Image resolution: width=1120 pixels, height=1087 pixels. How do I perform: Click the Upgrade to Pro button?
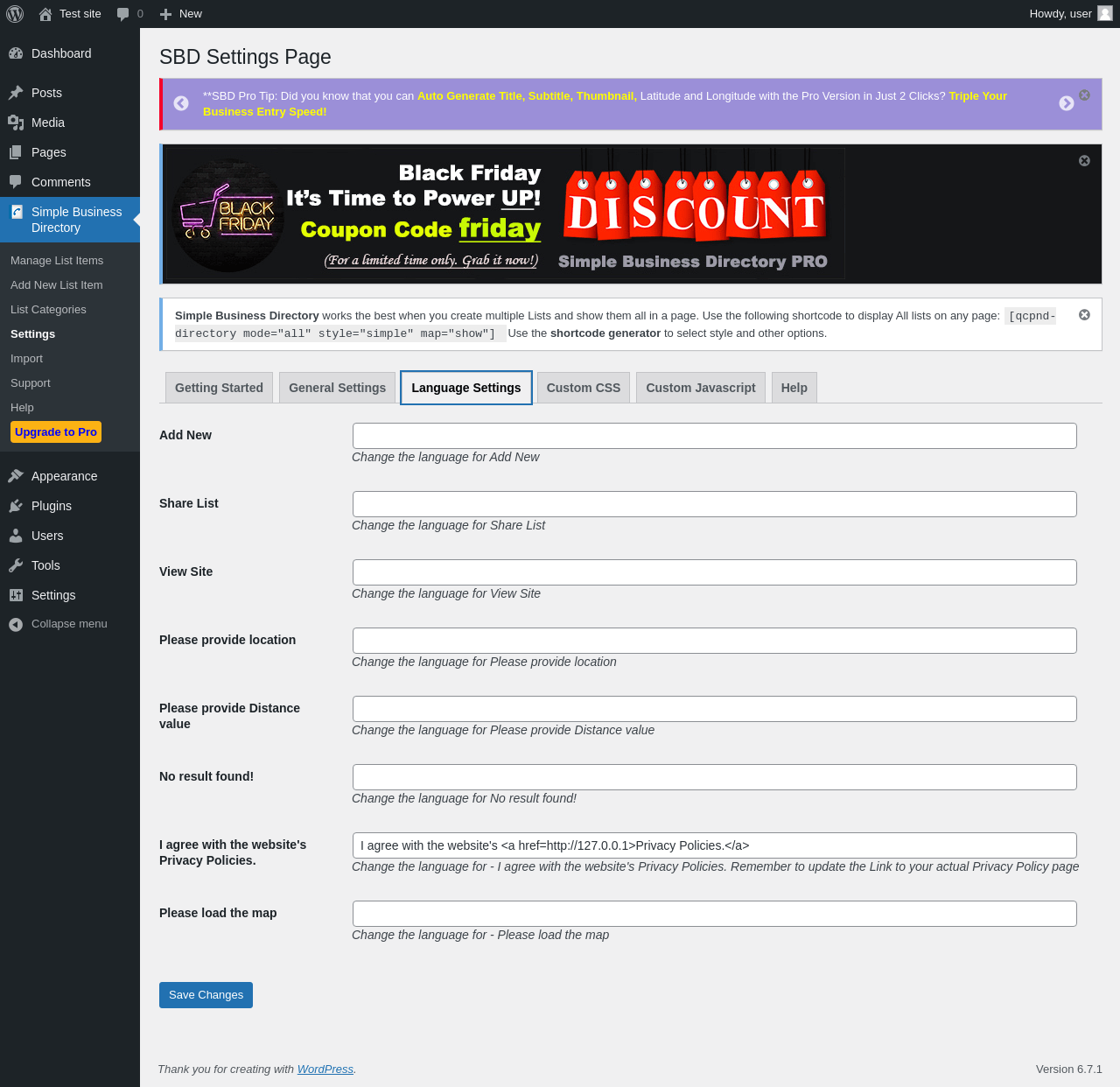tap(56, 432)
